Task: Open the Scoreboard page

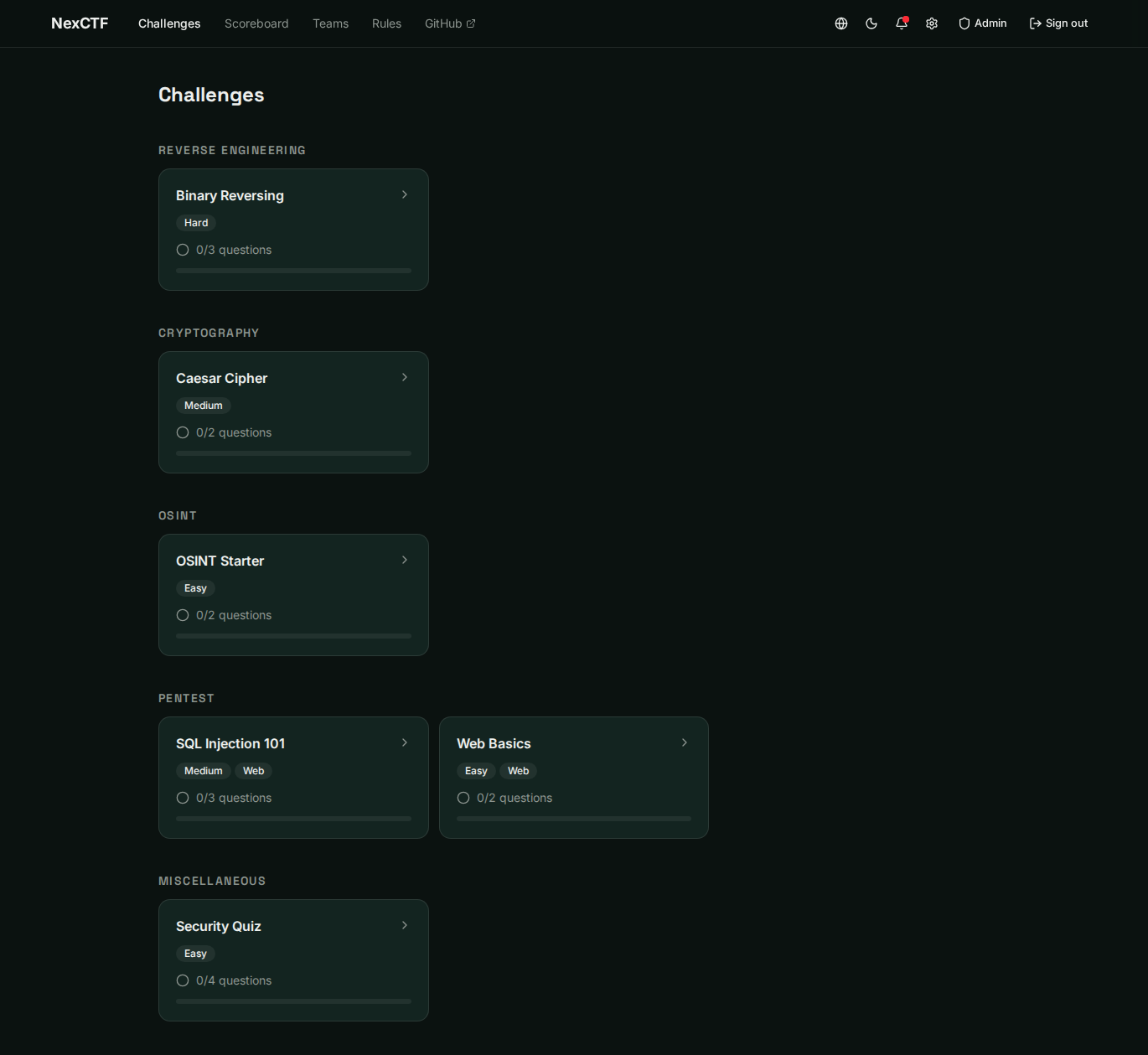Action: (256, 23)
